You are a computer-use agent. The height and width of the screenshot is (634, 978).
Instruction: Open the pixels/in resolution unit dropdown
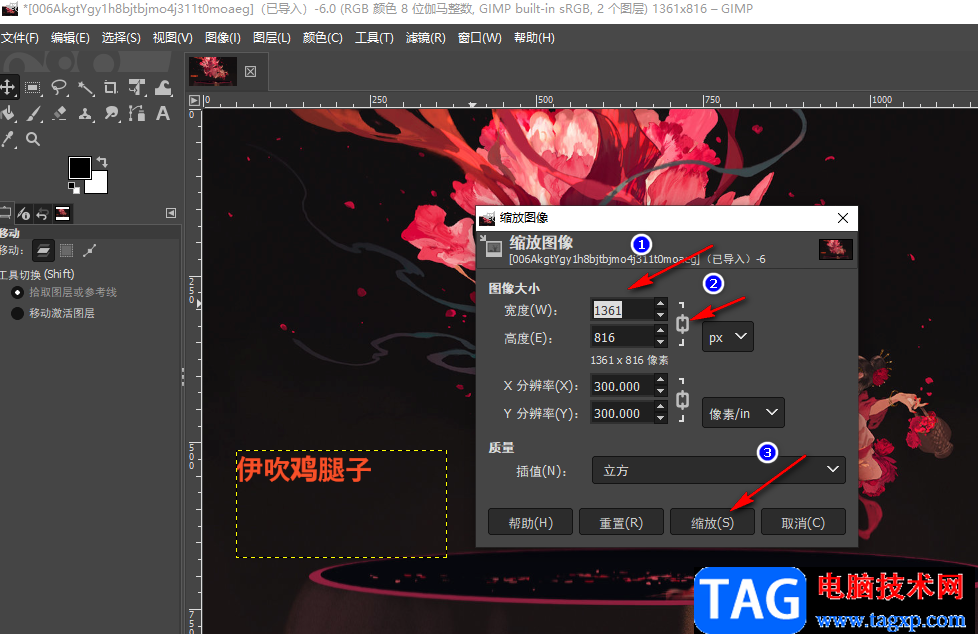click(743, 413)
